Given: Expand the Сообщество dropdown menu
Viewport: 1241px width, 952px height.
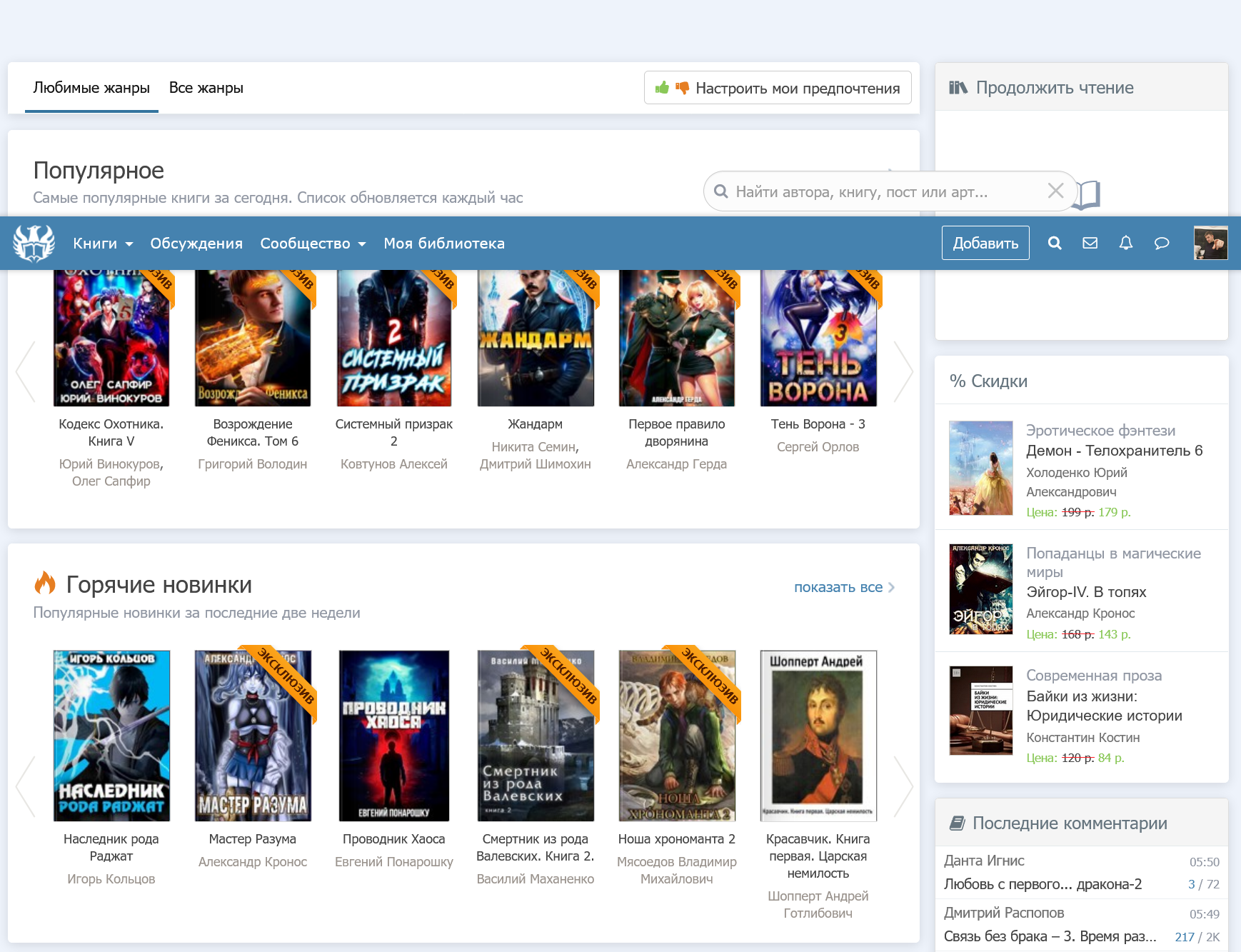Looking at the screenshot, I should point(313,244).
